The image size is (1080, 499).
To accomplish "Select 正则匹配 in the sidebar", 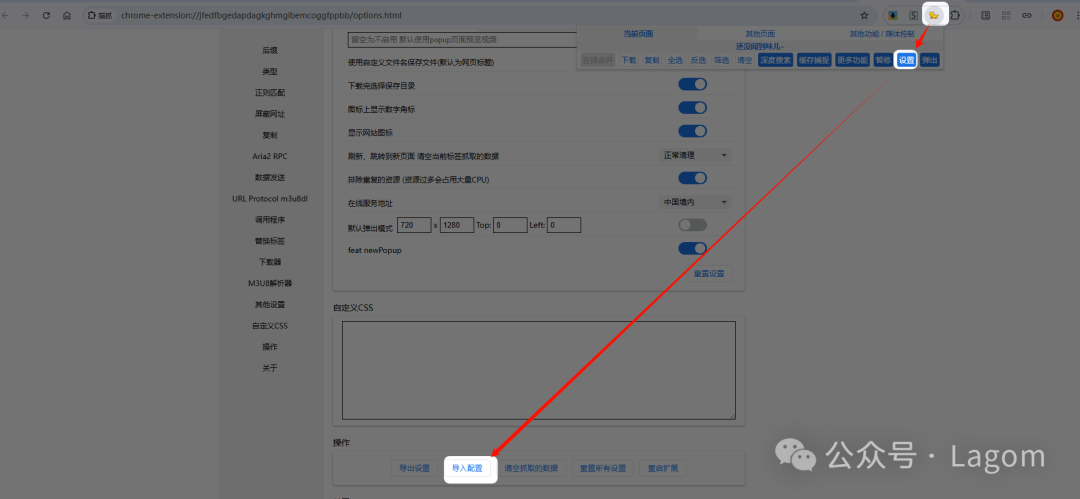I will (269, 92).
